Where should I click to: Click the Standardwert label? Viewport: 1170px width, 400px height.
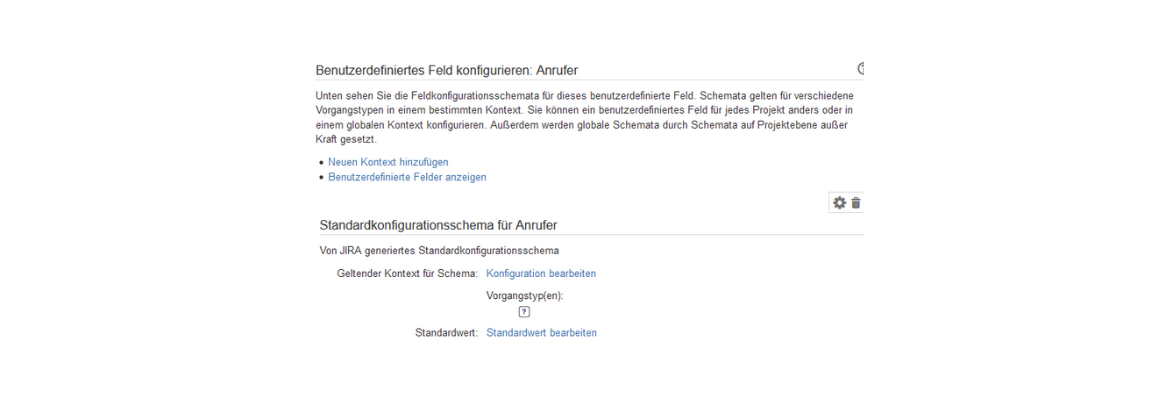click(x=446, y=333)
